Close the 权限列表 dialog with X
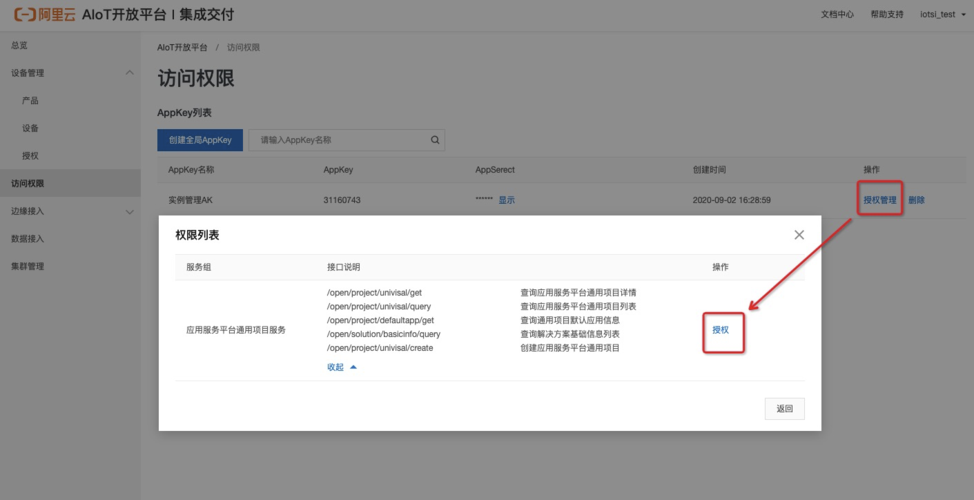Screen dimensions: 974x500 tap(799, 235)
